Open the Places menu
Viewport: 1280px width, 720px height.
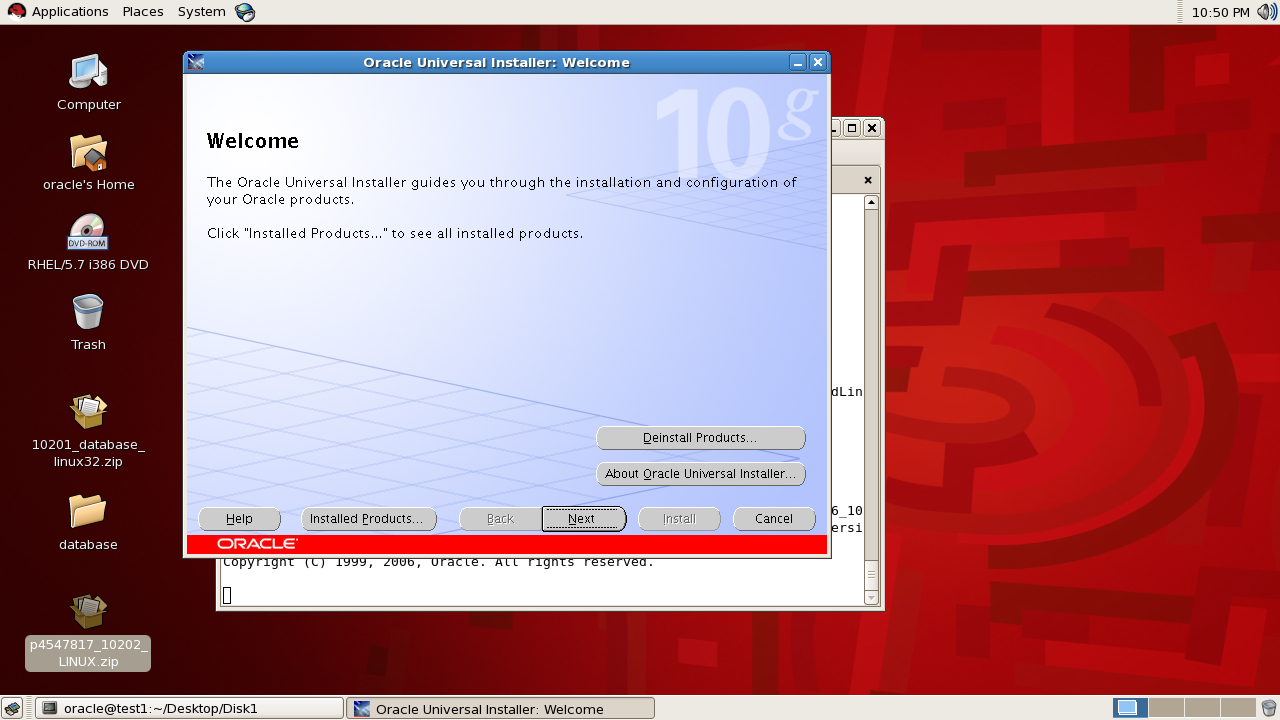click(x=142, y=11)
